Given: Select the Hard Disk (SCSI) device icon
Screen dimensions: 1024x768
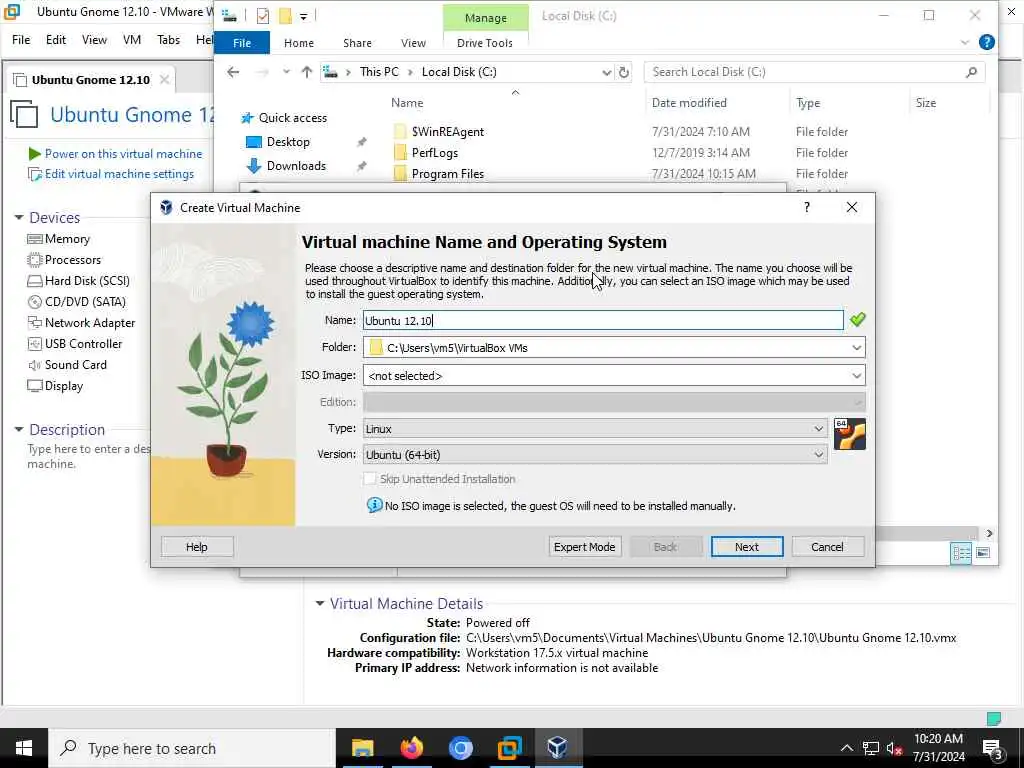Looking at the screenshot, I should pos(35,281).
